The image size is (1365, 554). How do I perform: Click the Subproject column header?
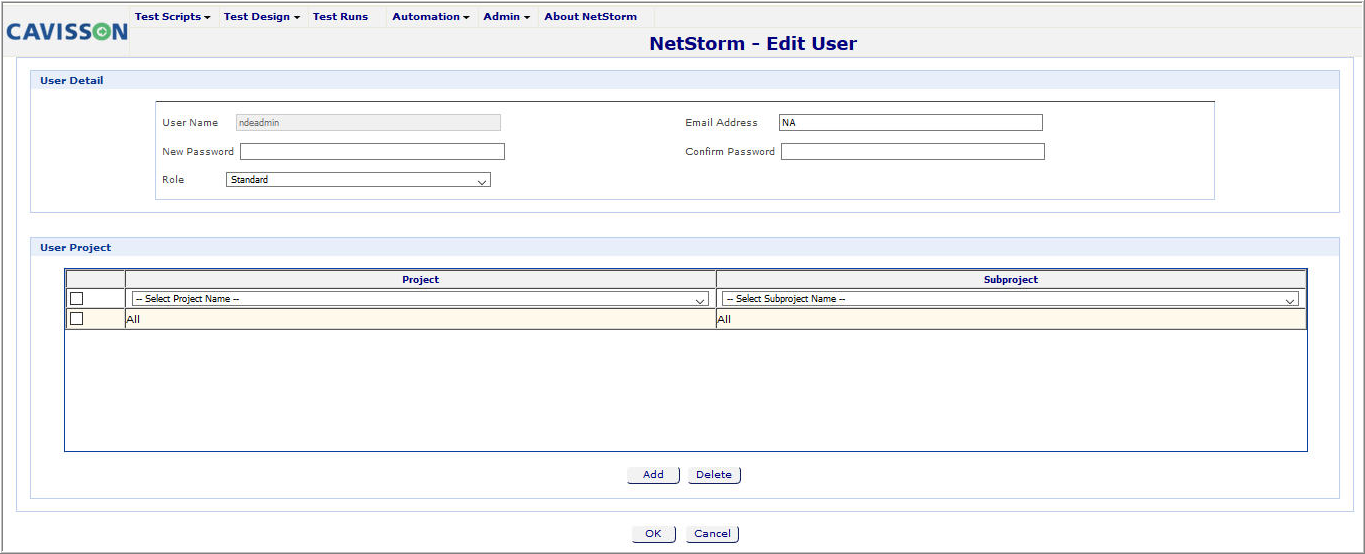[x=1011, y=280]
